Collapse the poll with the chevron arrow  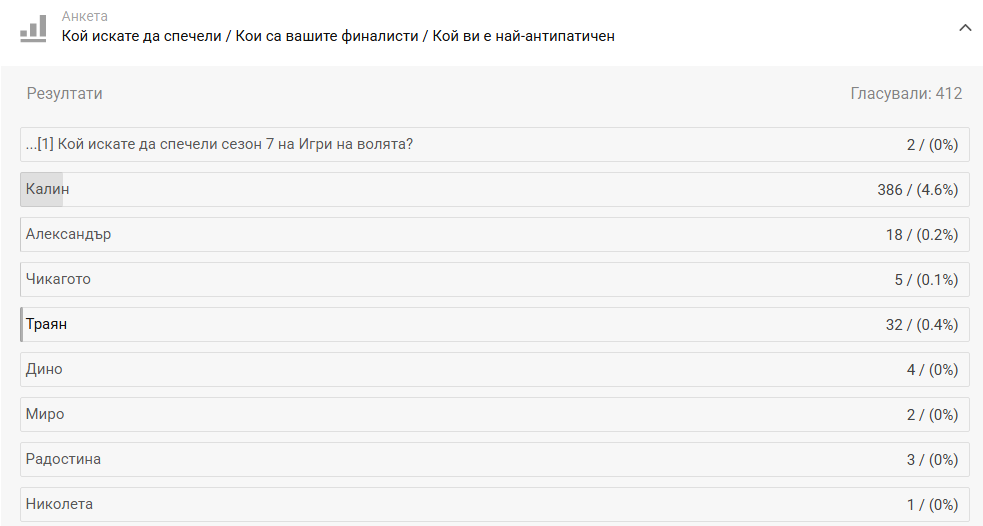965,28
